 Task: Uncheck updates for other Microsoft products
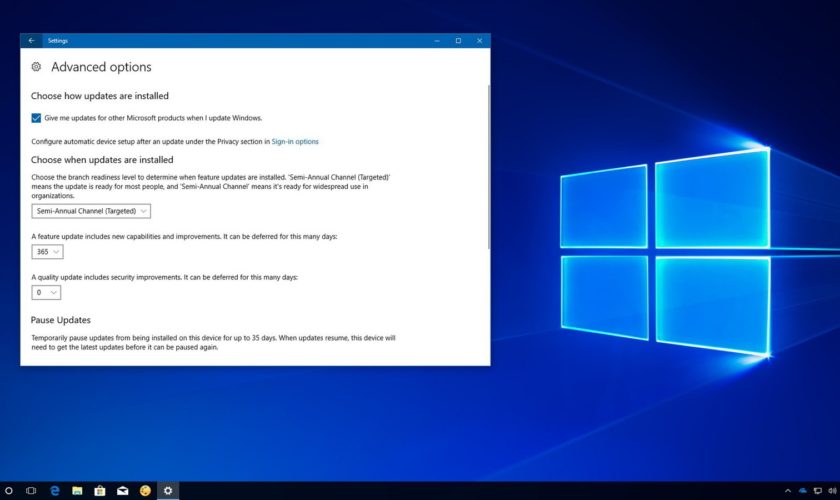pos(37,118)
